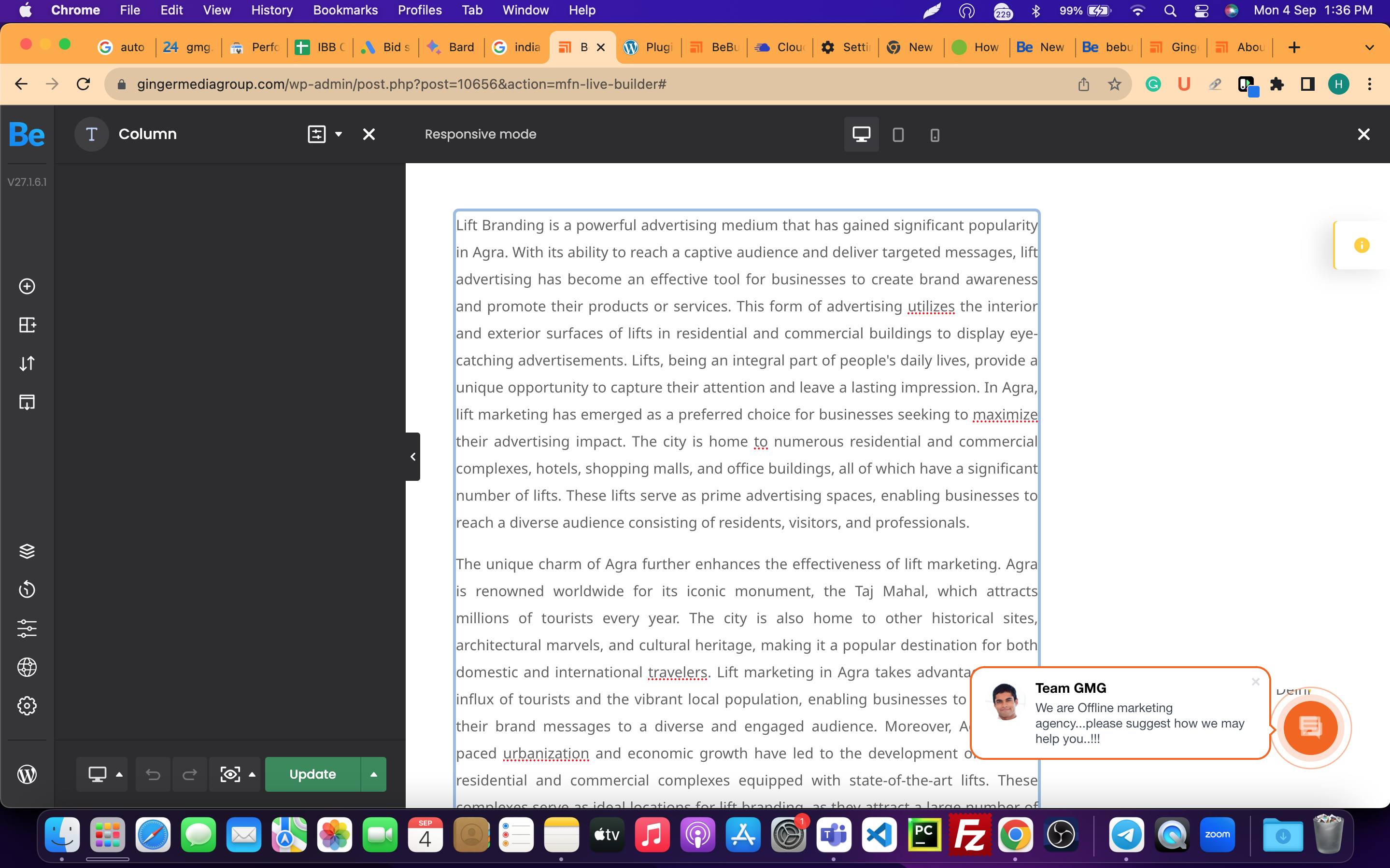Click the Column T element icon
The width and height of the screenshot is (1390, 868).
pyautogui.click(x=91, y=134)
